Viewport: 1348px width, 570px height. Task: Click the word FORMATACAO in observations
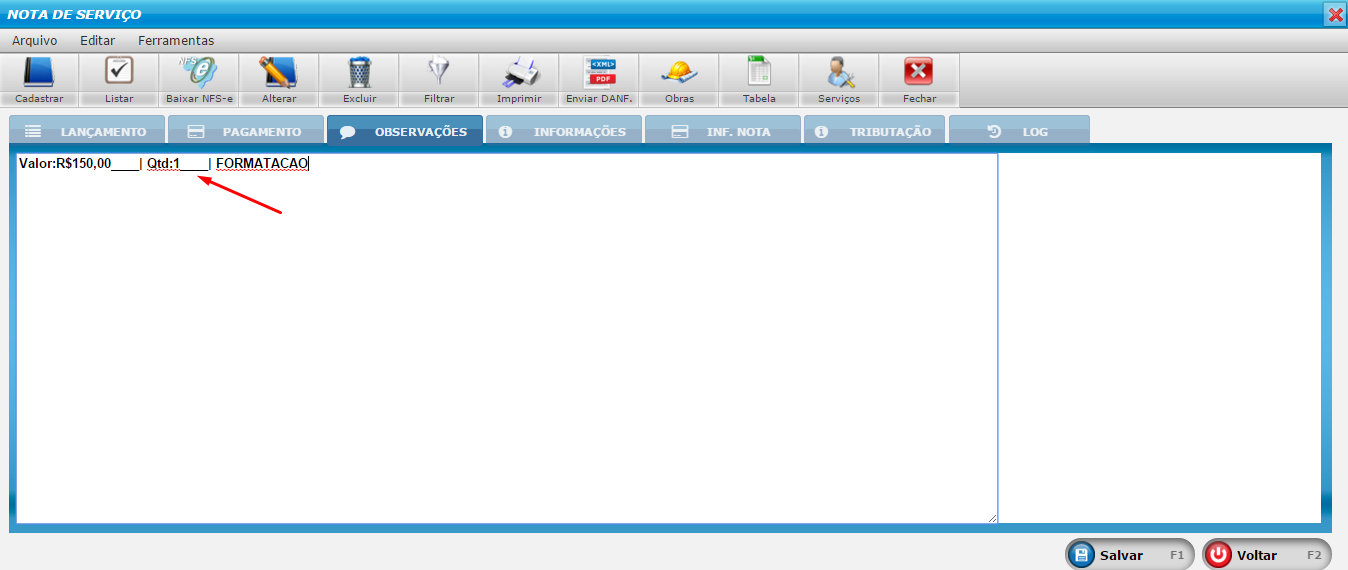click(262, 163)
